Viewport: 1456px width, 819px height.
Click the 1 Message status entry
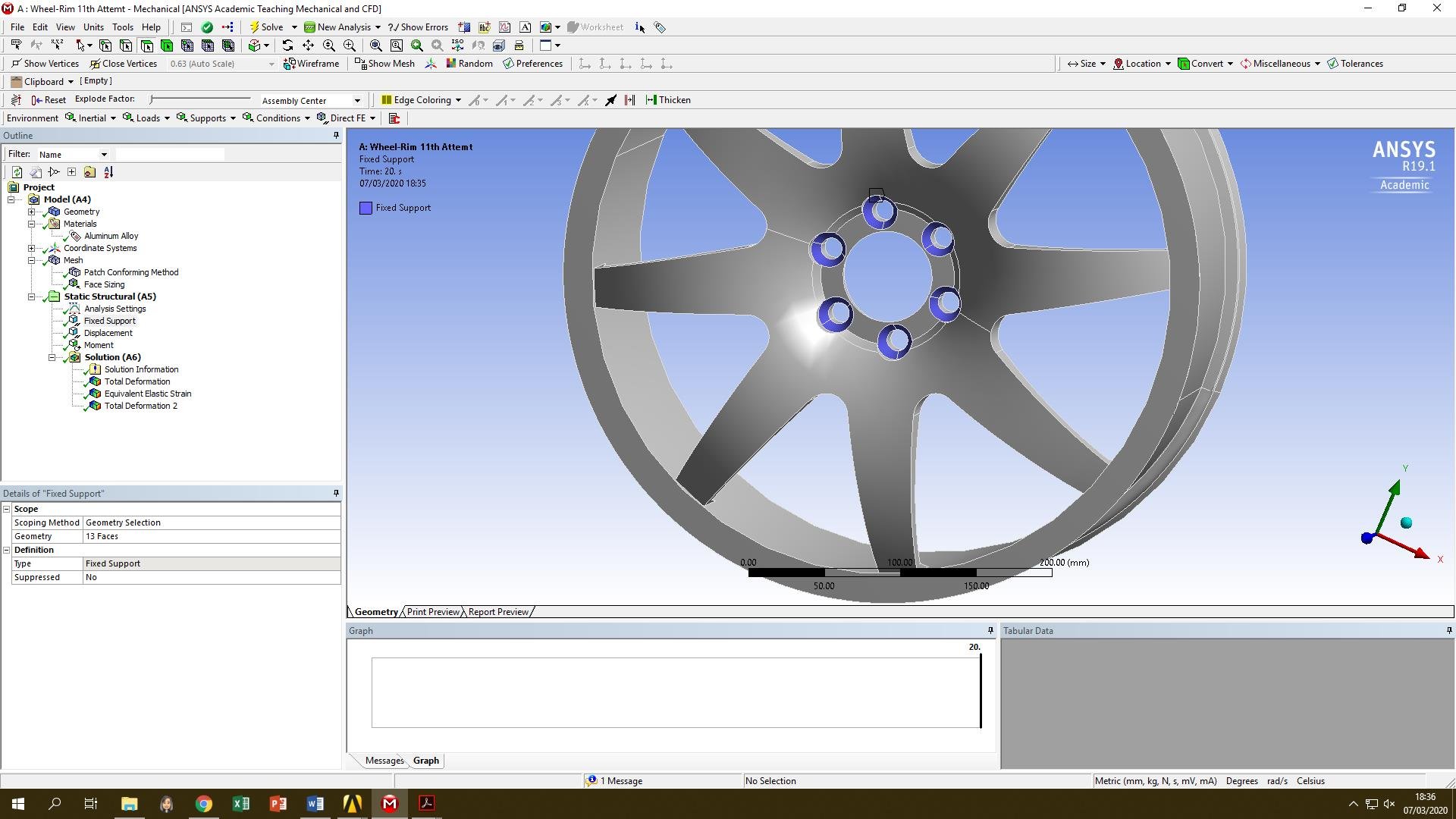(x=614, y=781)
